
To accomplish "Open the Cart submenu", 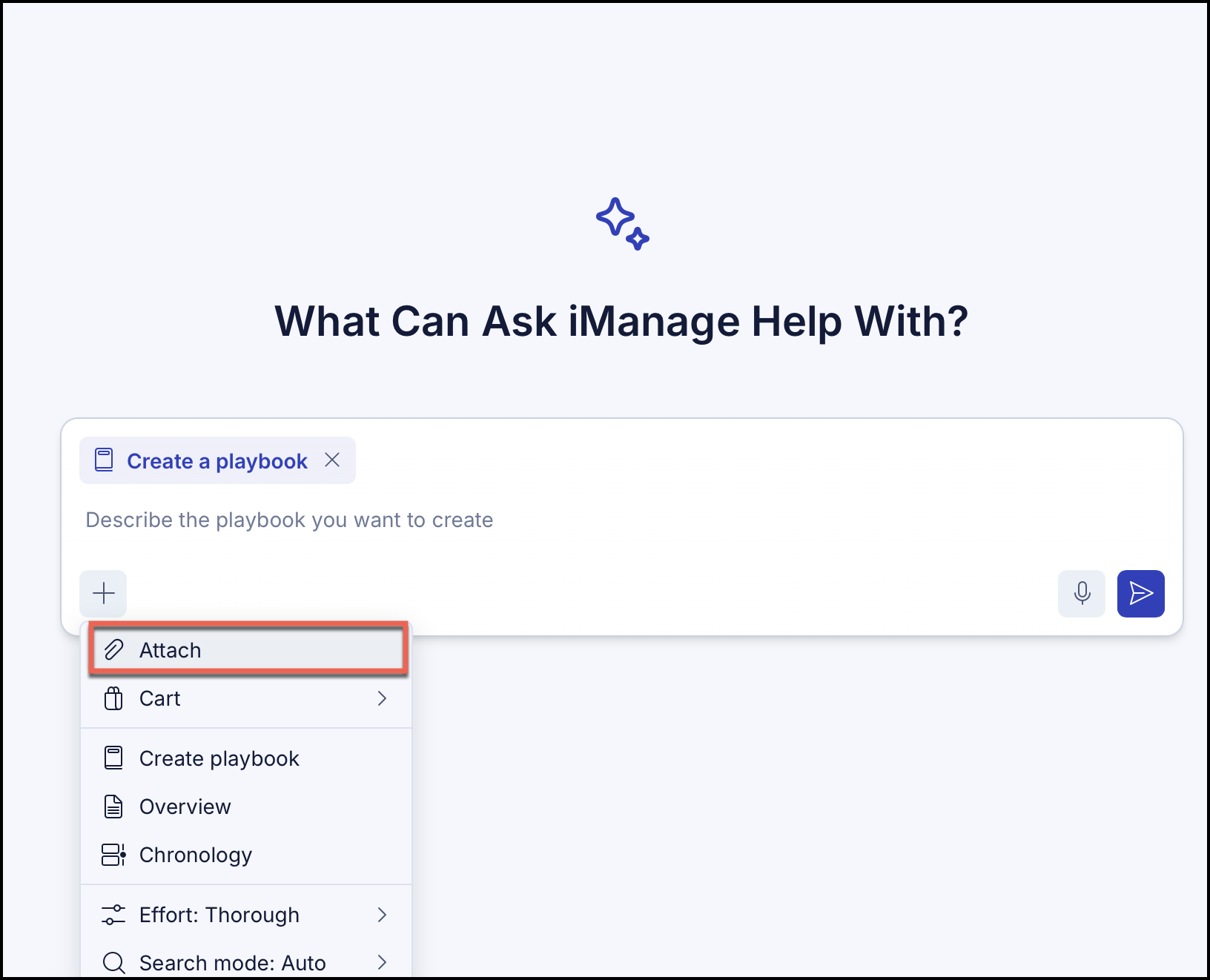I will [x=246, y=698].
